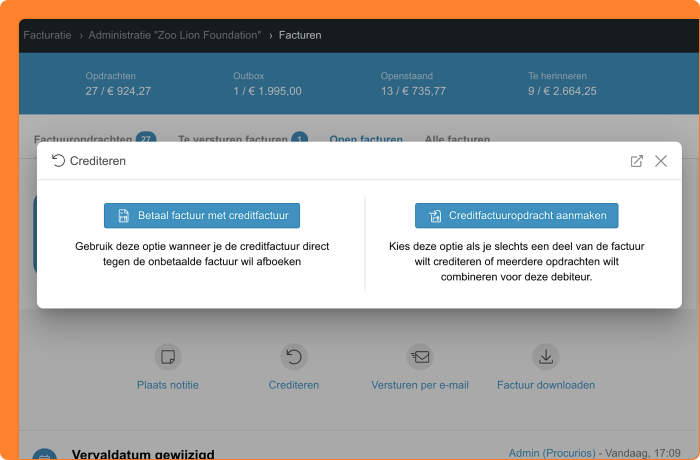Click the Versturen per e-mail envelope icon
The image size is (700, 460).
[x=420, y=357]
